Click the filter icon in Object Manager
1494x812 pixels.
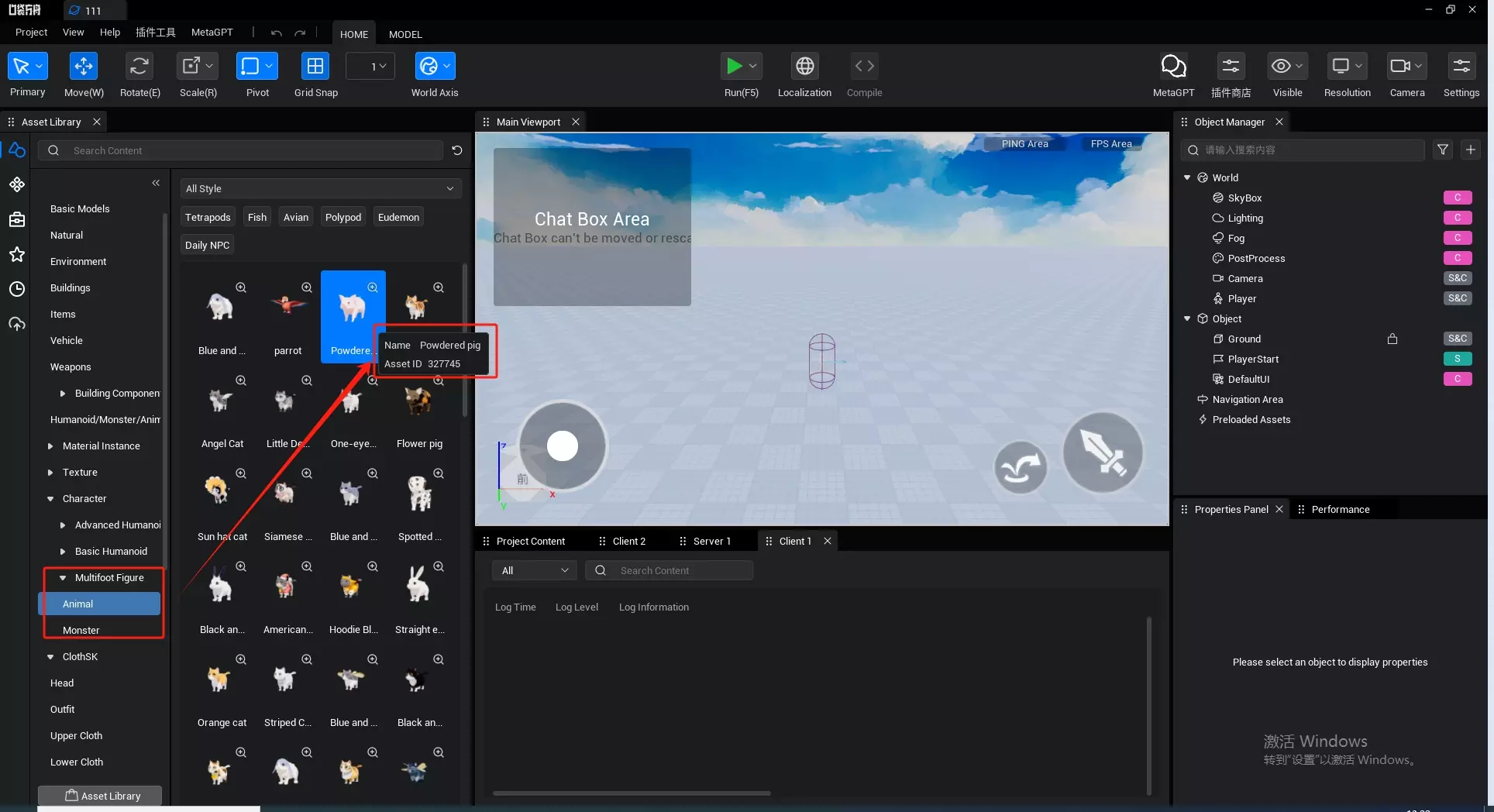pyautogui.click(x=1443, y=150)
